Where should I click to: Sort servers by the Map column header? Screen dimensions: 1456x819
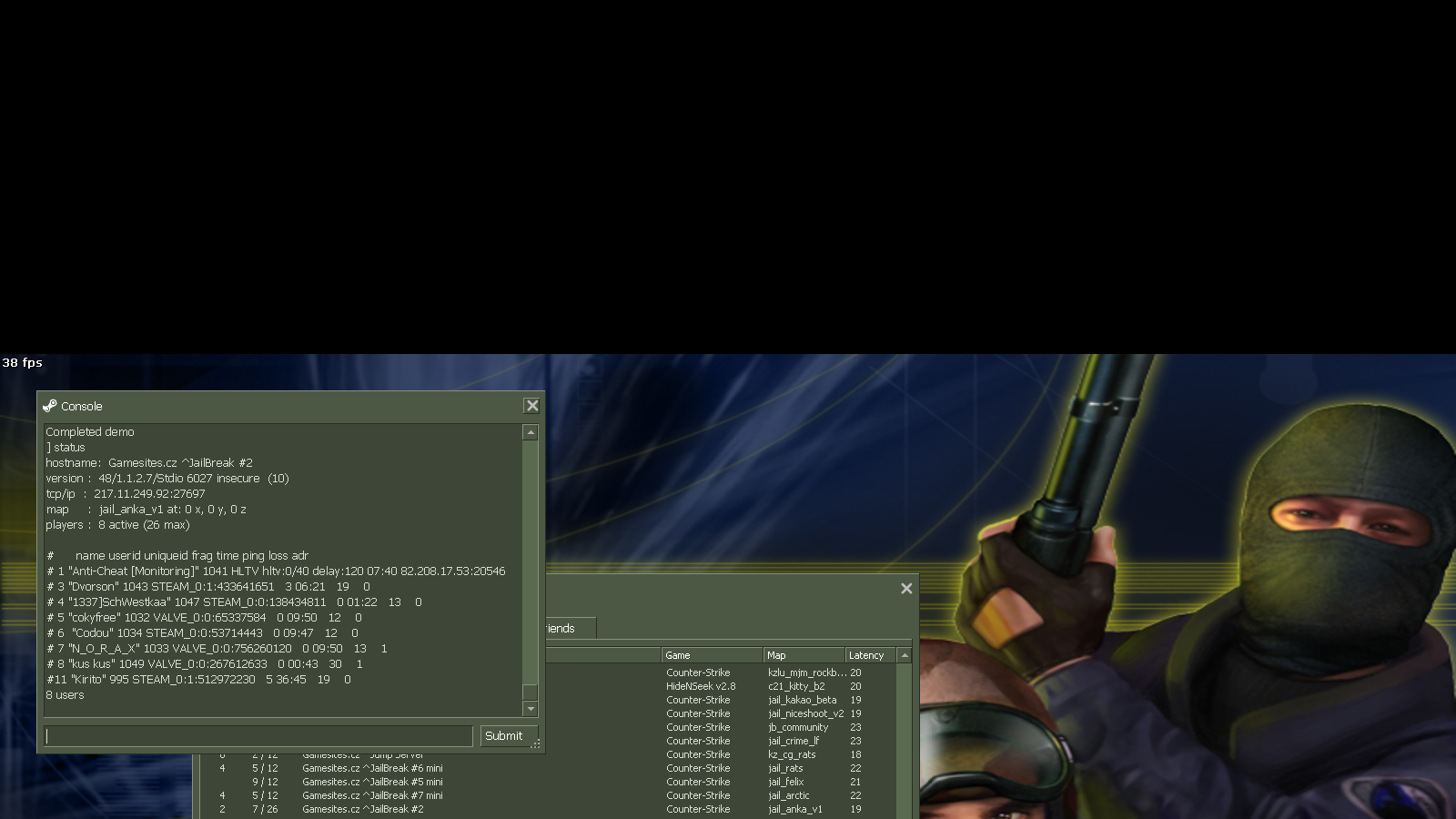tap(804, 655)
